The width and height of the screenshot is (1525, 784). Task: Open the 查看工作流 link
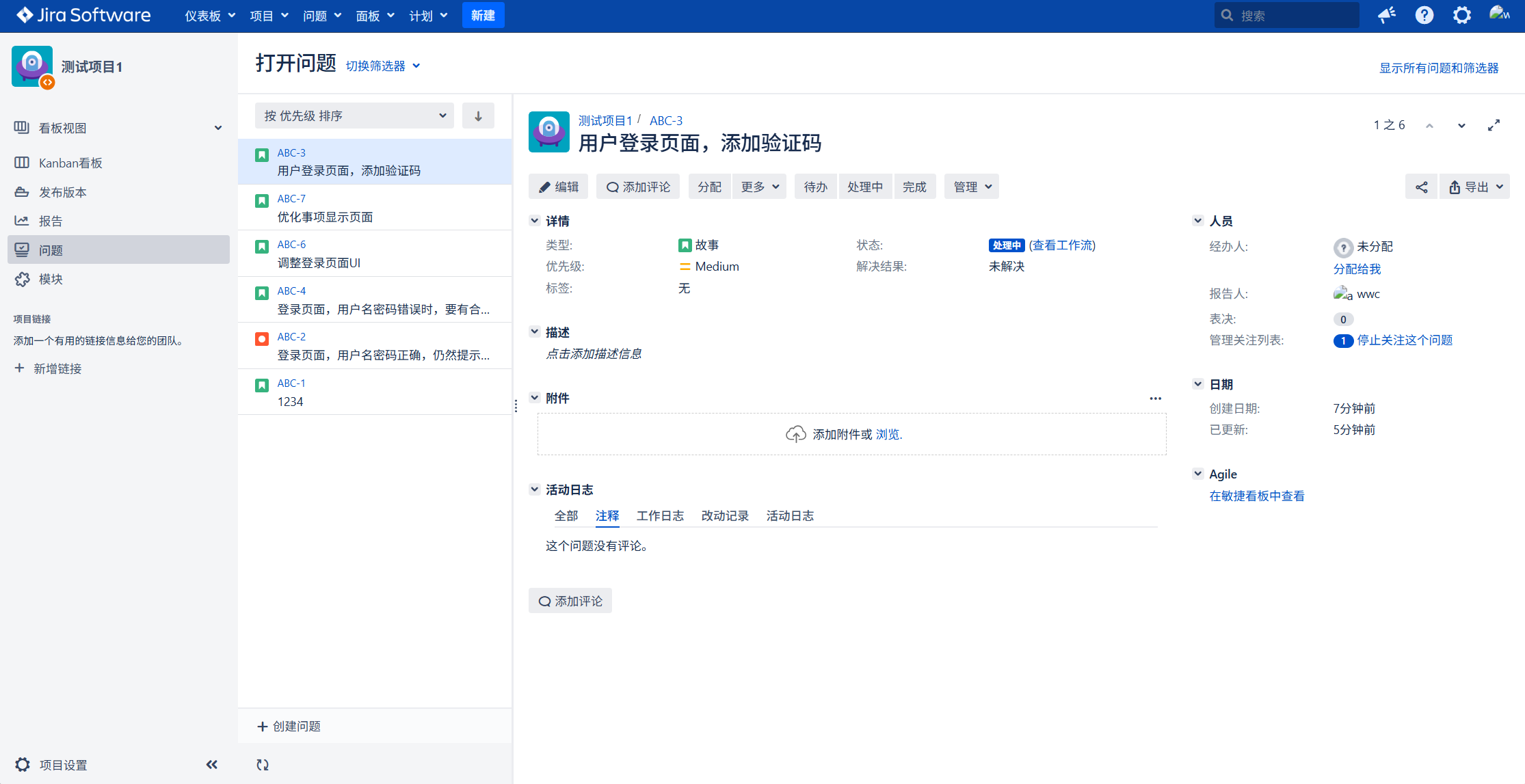tap(1063, 245)
